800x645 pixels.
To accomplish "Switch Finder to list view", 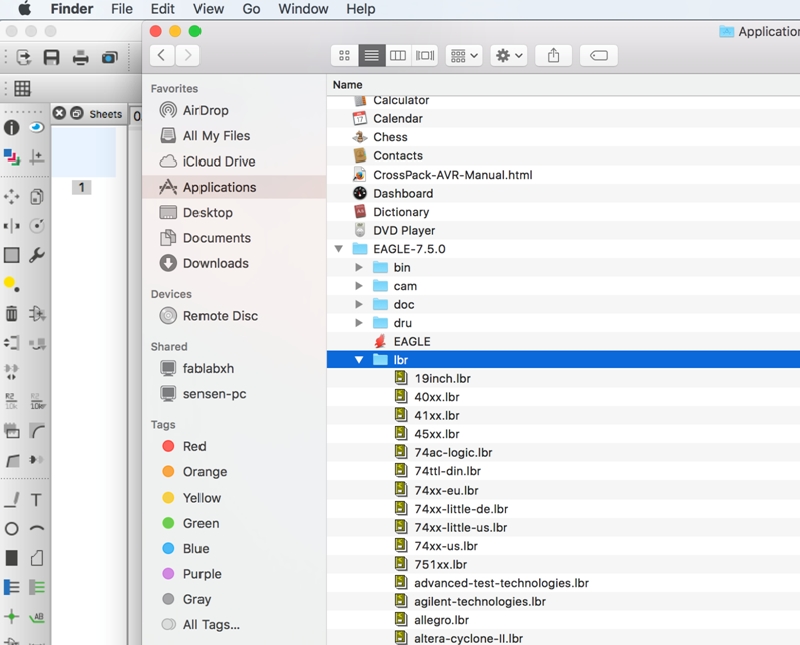I will 371,55.
